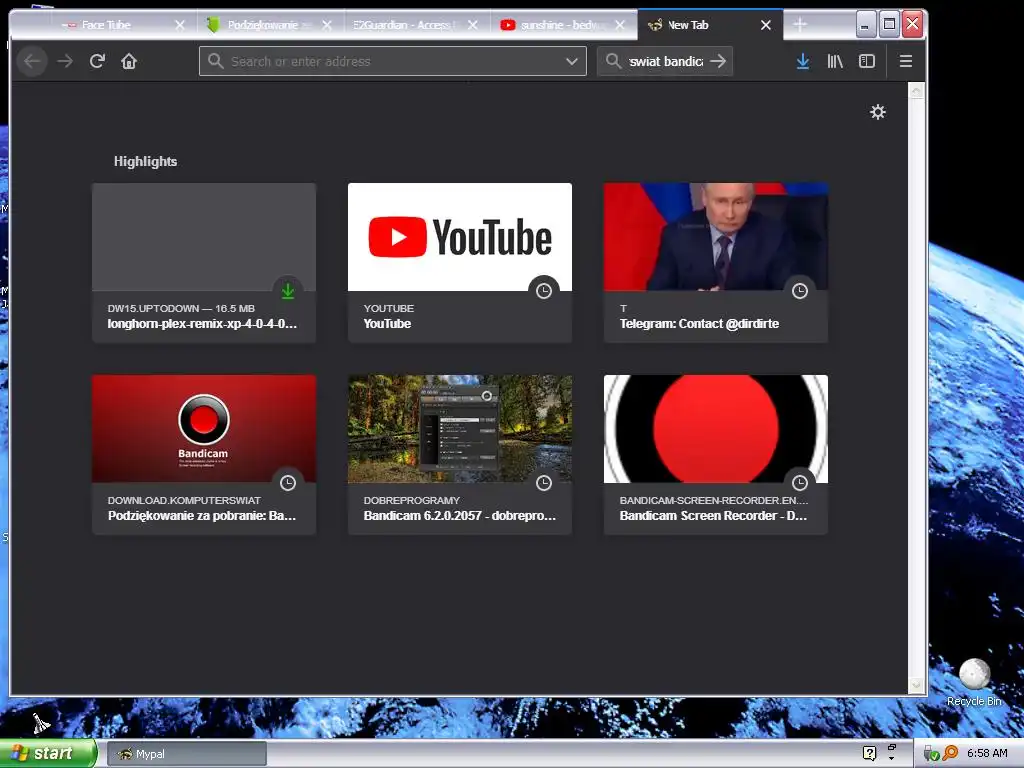Click the back navigation arrow
Screen dimensions: 1024x768
32,61
